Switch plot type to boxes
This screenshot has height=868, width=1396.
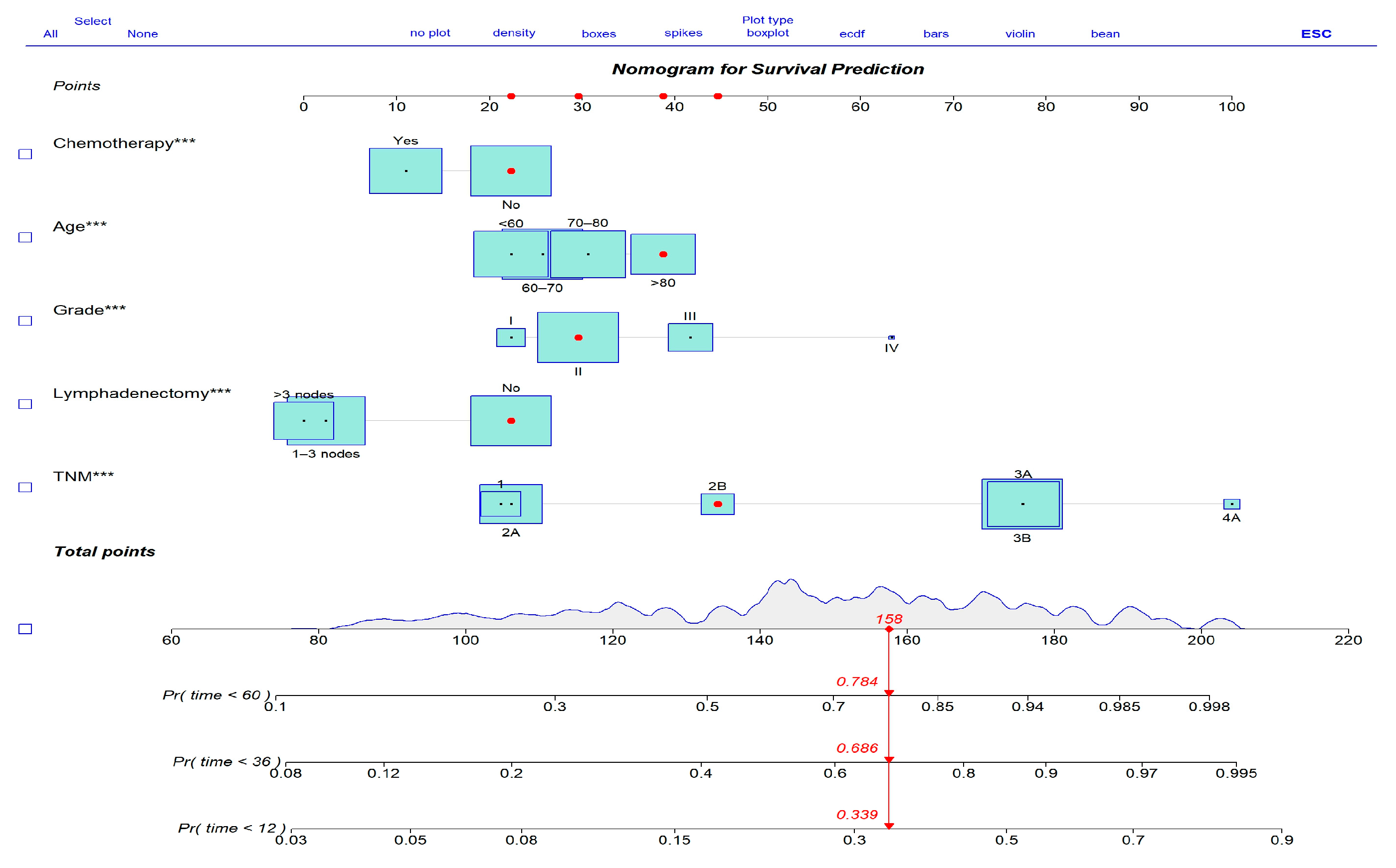599,34
